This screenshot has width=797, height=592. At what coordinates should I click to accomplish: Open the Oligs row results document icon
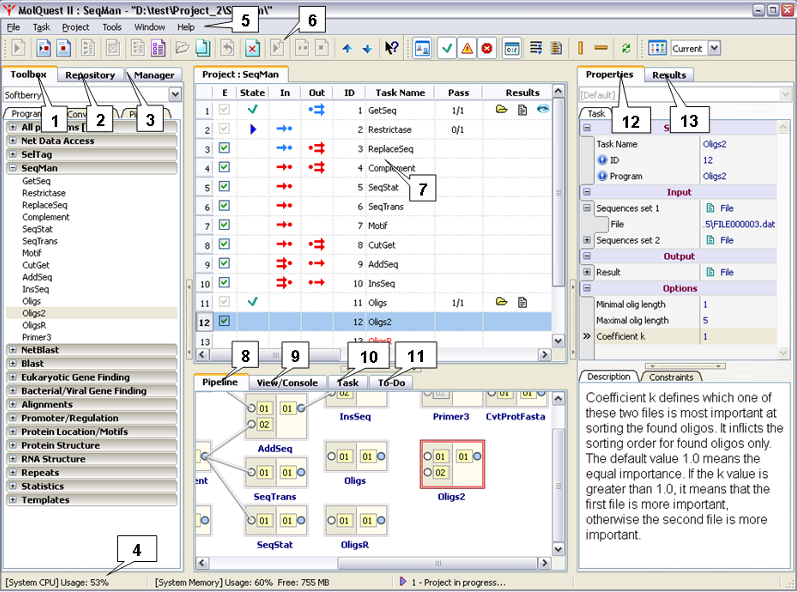tap(522, 303)
